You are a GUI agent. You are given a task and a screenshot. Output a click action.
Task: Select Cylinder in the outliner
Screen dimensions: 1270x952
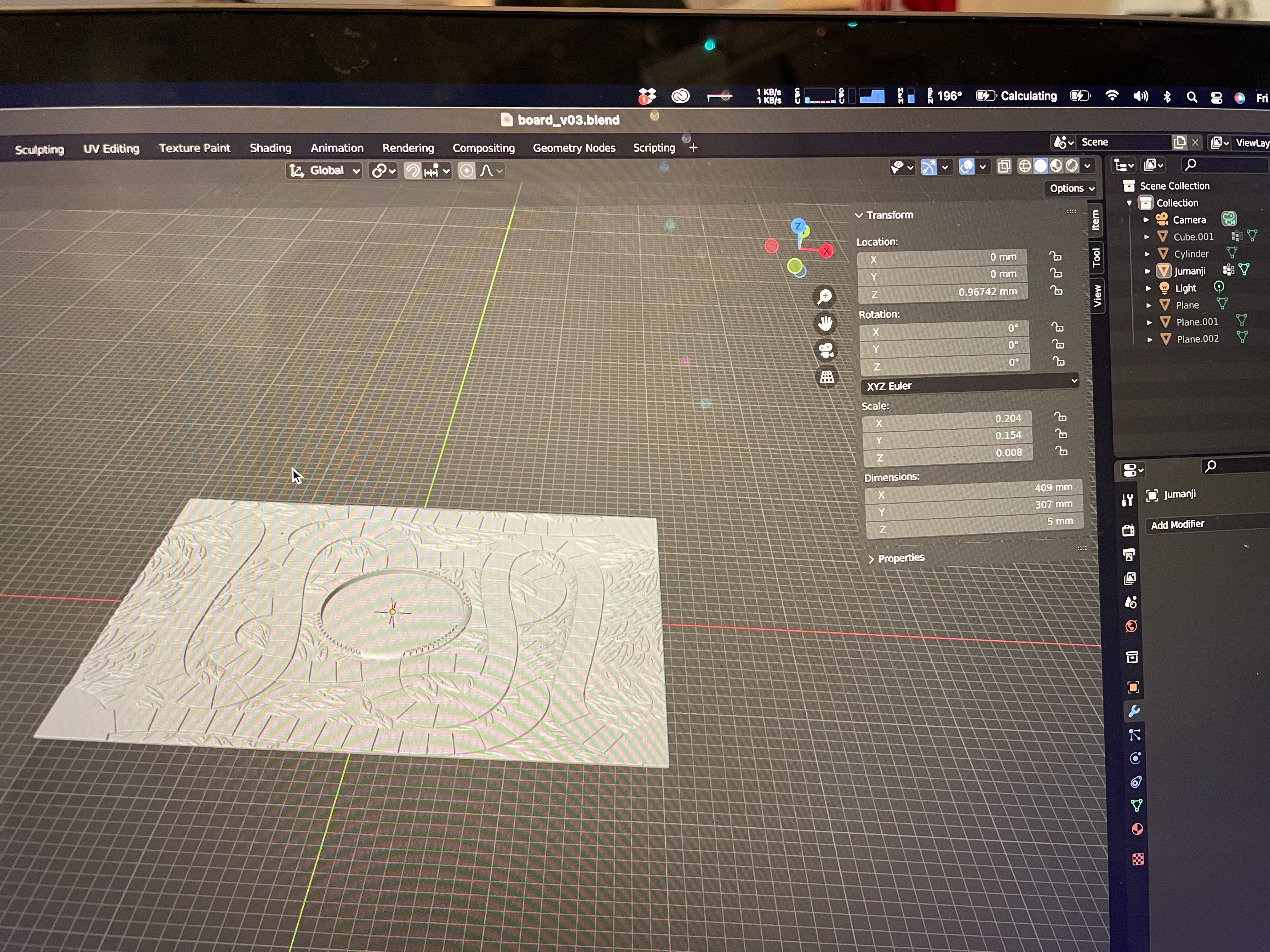[1191, 254]
